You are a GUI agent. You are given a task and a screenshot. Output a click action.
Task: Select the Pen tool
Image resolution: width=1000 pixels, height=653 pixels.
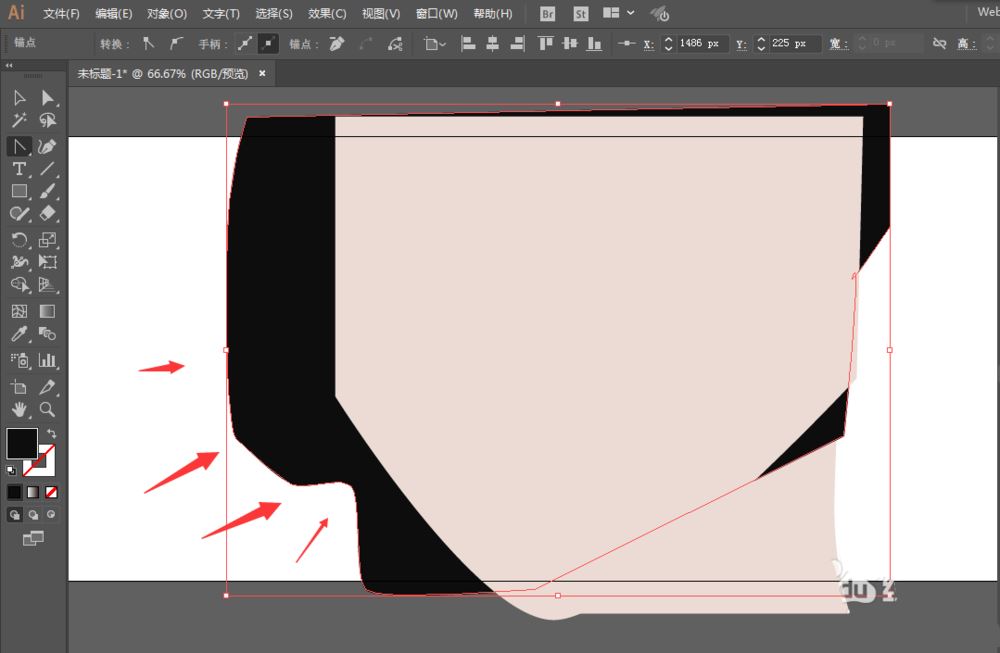point(18,146)
